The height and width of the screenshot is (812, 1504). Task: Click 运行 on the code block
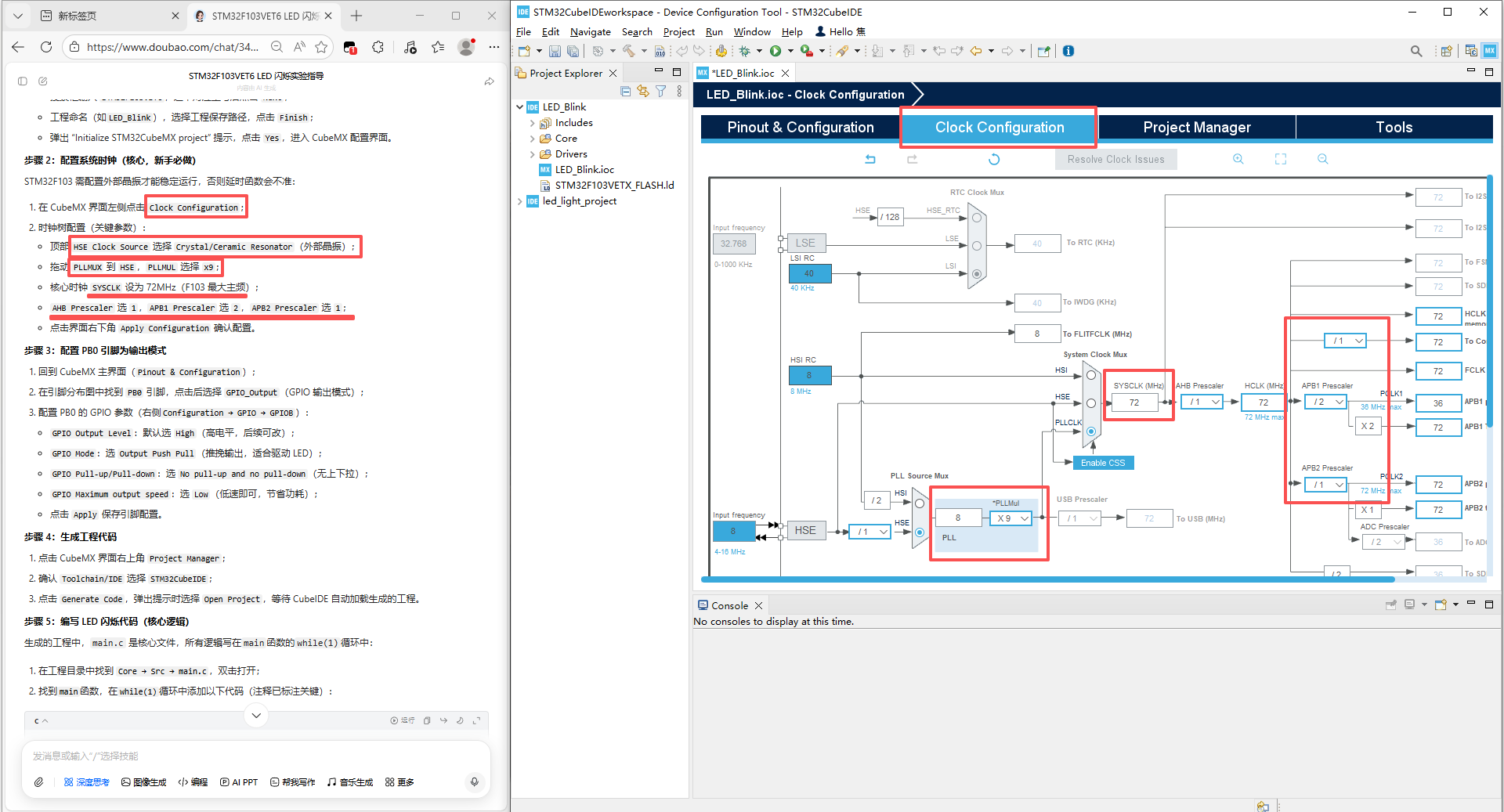[403, 720]
